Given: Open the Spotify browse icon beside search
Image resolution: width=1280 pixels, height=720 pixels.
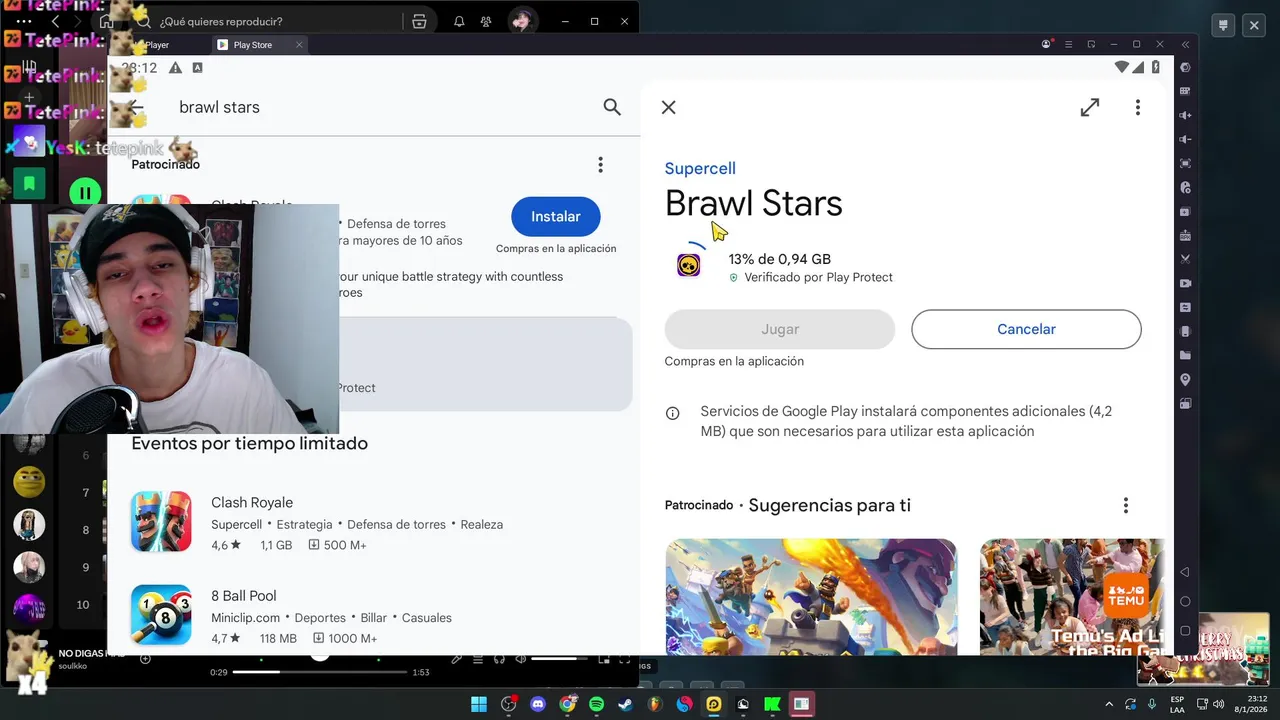Looking at the screenshot, I should tap(419, 21).
